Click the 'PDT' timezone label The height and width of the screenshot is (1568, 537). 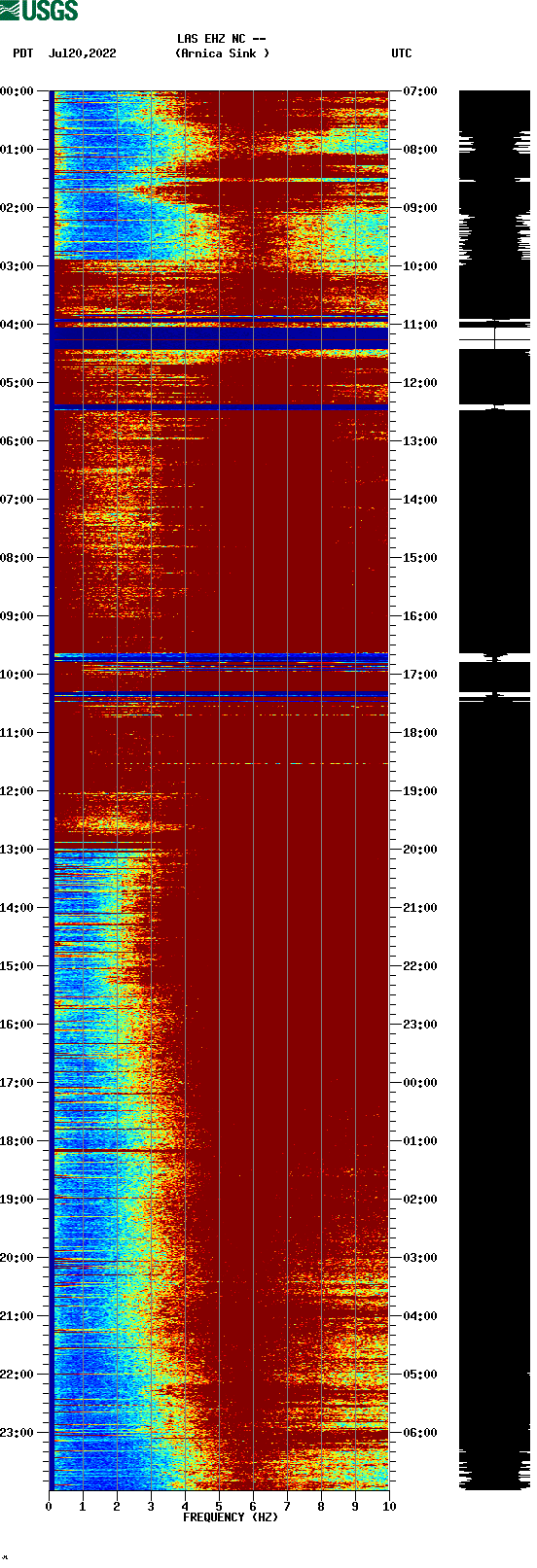click(x=23, y=53)
